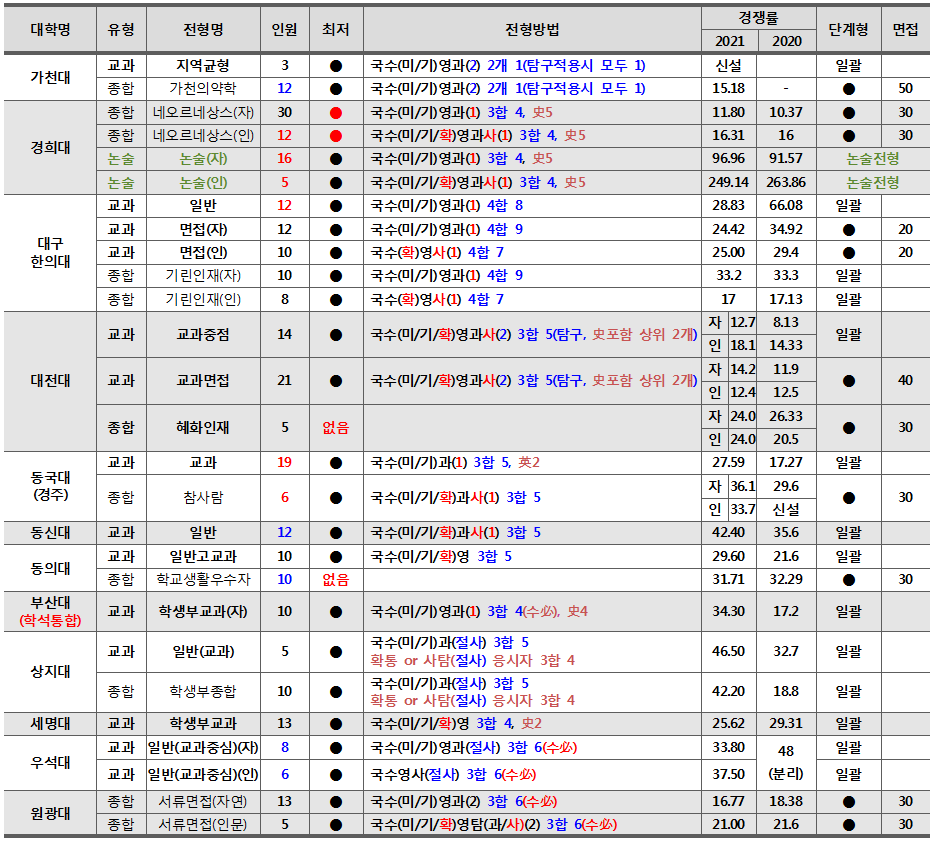Click the 48 (분리) merged cell
Image resolution: width=936 pixels, height=841 pixels.
786,762
